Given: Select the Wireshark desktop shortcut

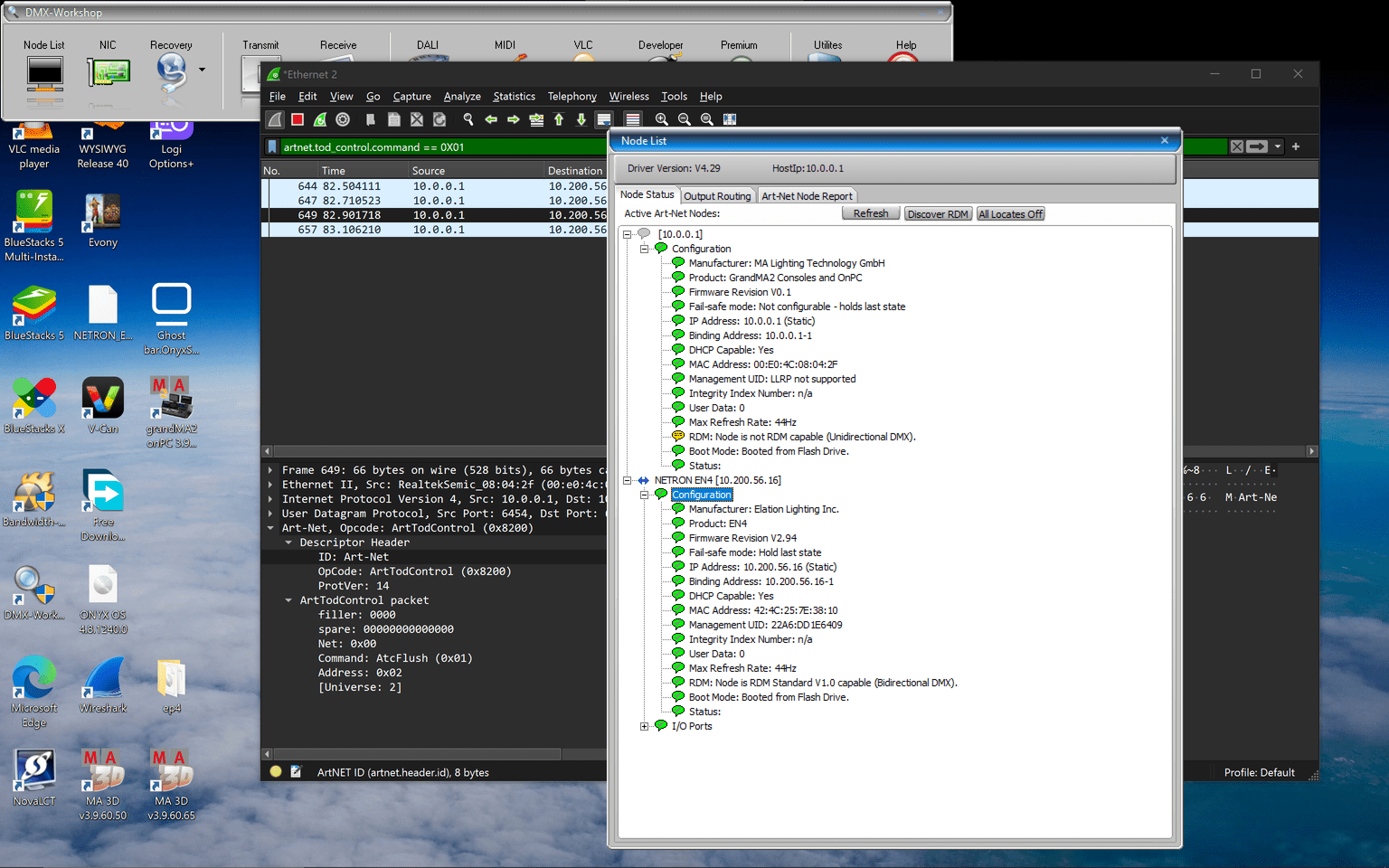Looking at the screenshot, I should [x=103, y=685].
